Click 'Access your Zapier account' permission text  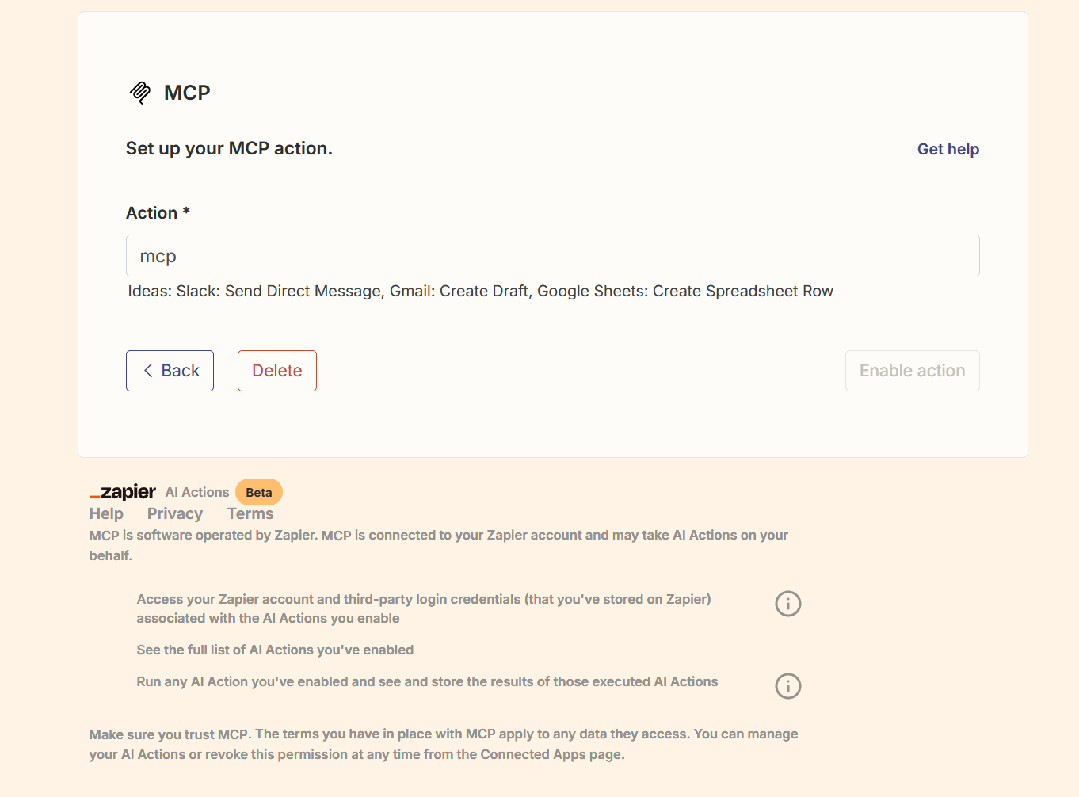[x=424, y=608]
